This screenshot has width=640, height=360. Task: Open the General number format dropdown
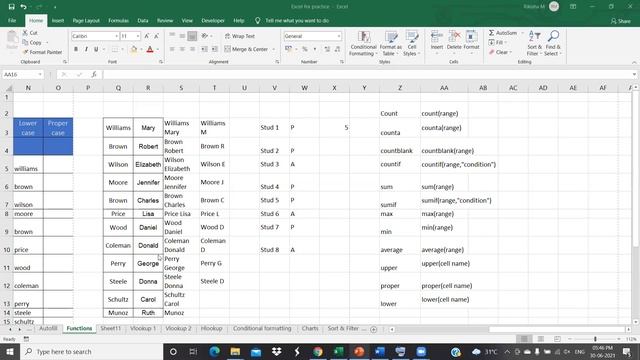coord(339,36)
